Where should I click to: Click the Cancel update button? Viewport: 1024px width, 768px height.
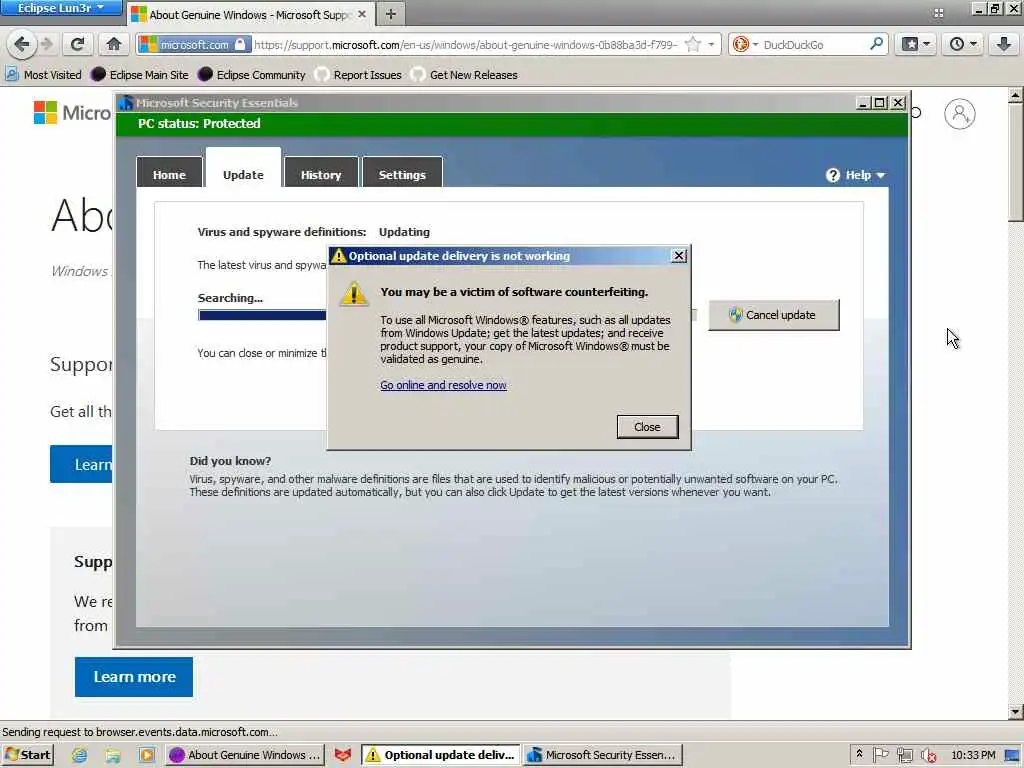774,315
